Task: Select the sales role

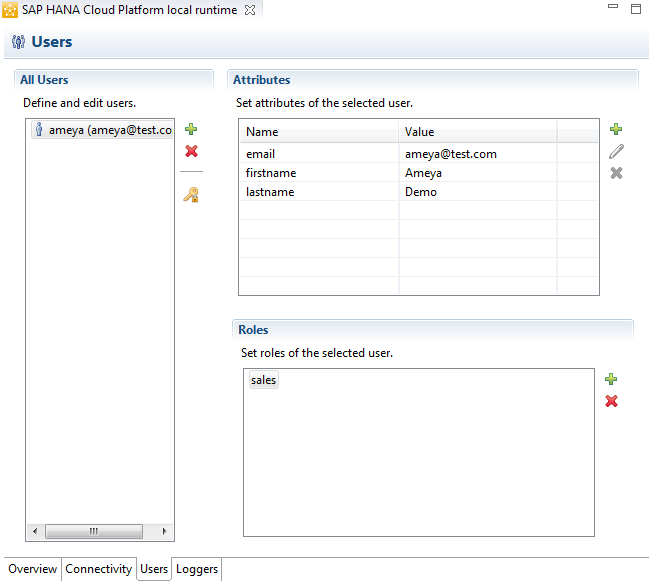Action: point(264,380)
